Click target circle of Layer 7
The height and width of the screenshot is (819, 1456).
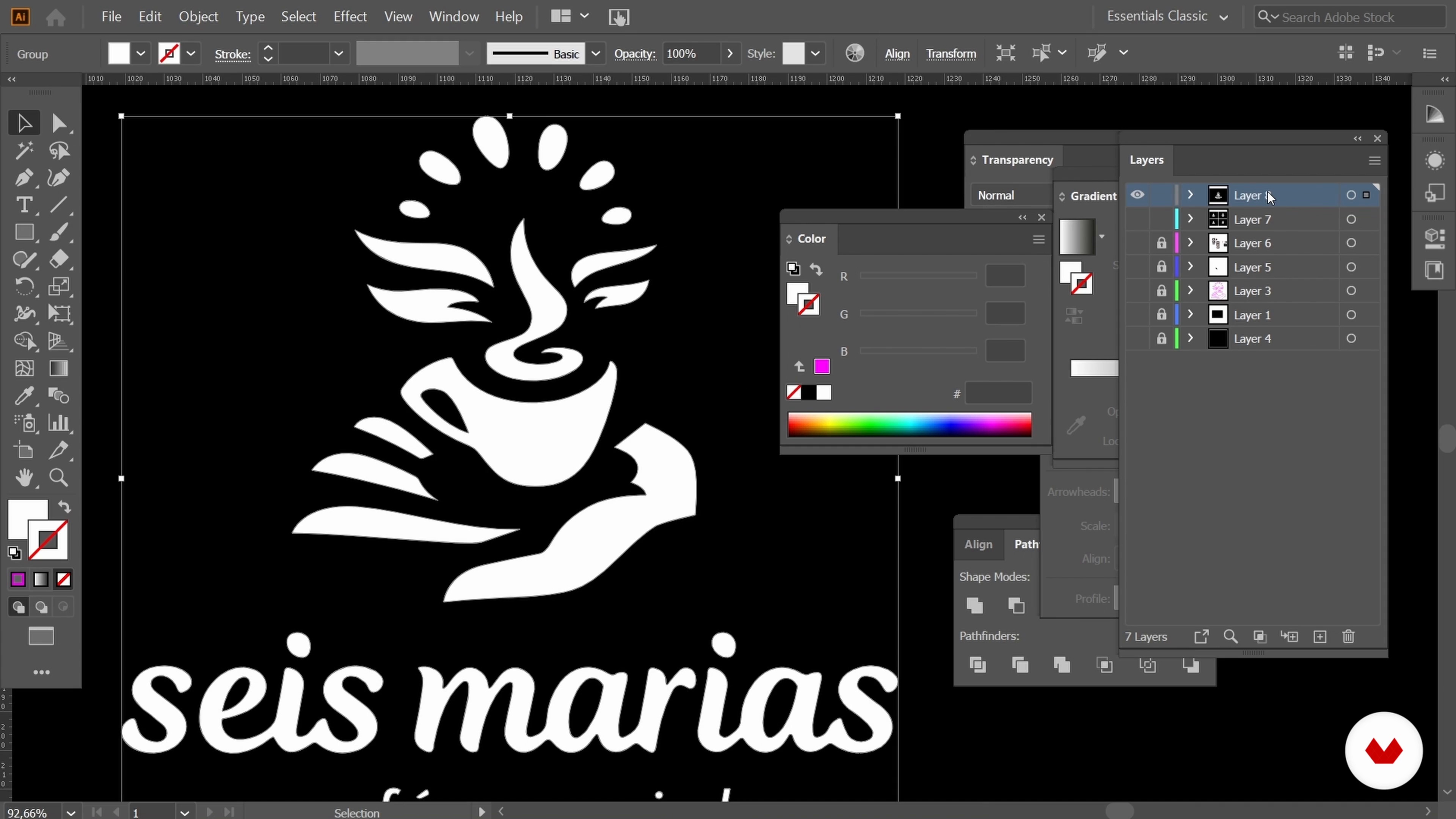pyautogui.click(x=1351, y=219)
